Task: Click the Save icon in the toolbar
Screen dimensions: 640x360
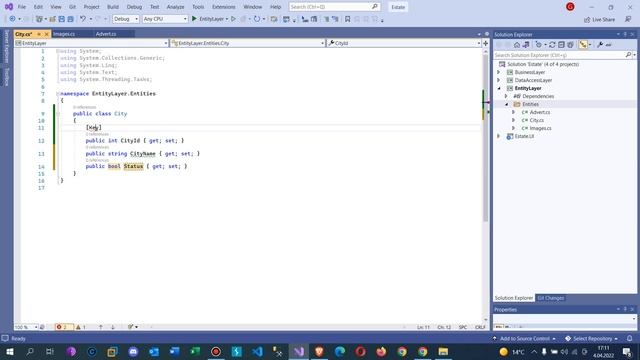Action: point(62,19)
